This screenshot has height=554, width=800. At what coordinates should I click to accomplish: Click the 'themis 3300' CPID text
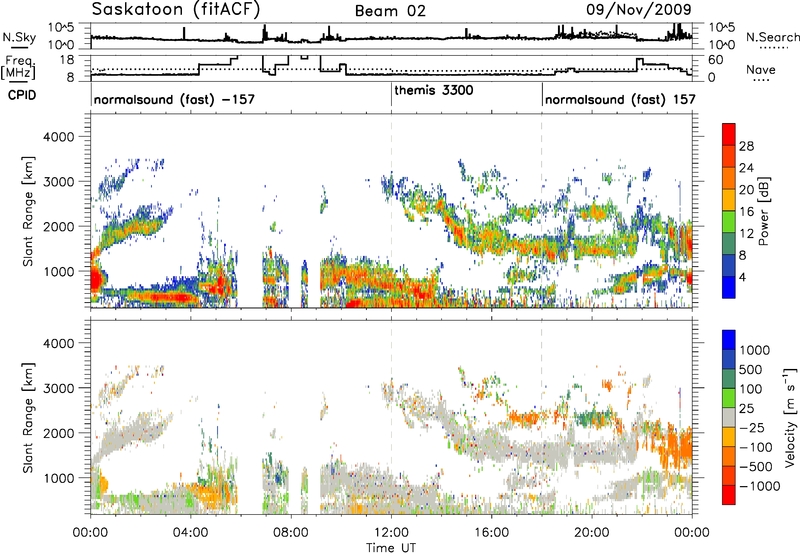[x=434, y=90]
